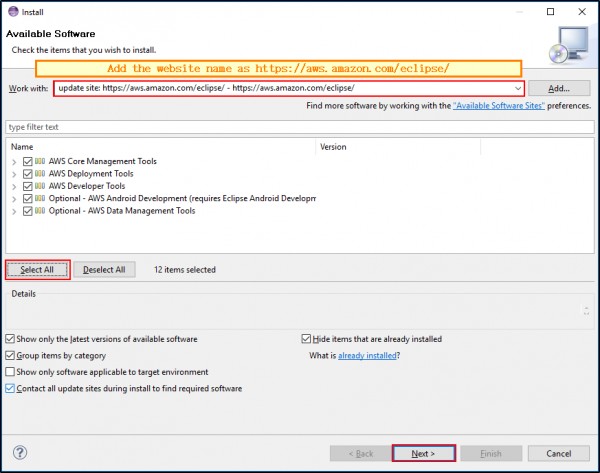Viewport: 600px width, 473px height.
Task: Expand the Optional AWS Android Development node
Action: 14,199
